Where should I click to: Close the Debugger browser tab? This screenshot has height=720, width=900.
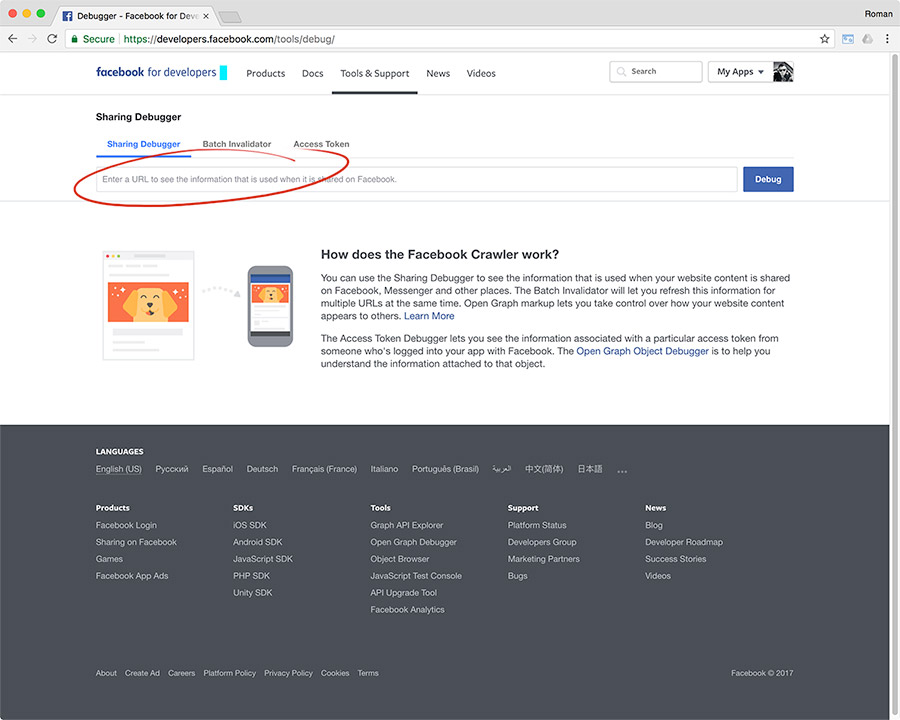(206, 16)
